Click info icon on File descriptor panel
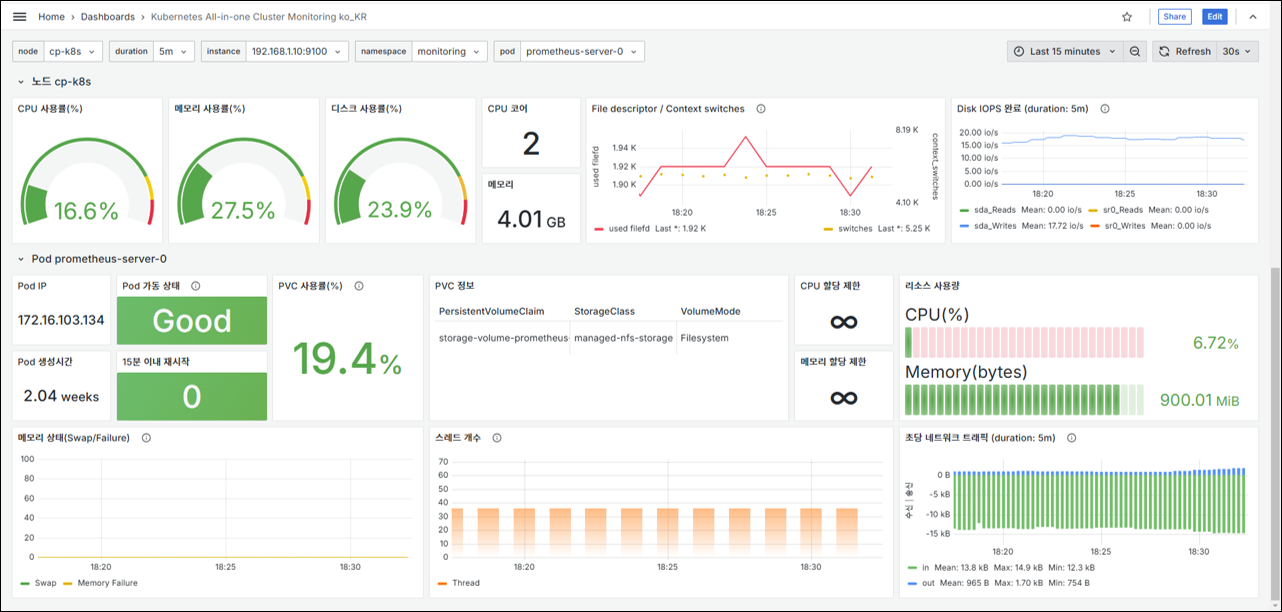1282x612 pixels. [760, 109]
